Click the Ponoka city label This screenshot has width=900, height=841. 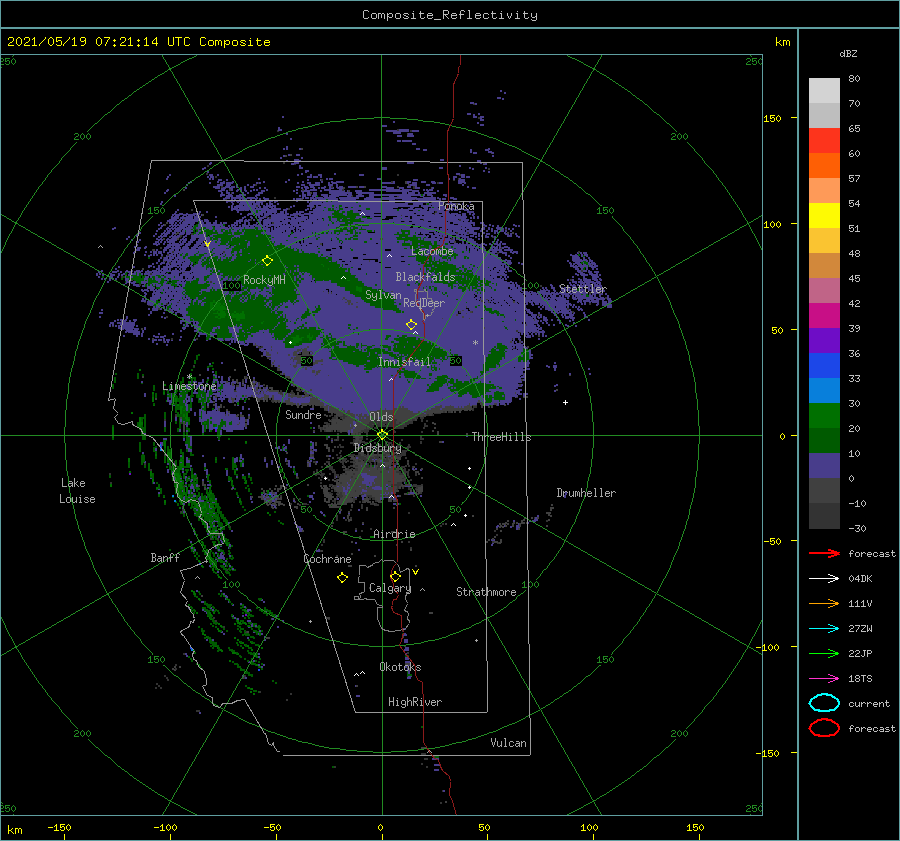[456, 206]
